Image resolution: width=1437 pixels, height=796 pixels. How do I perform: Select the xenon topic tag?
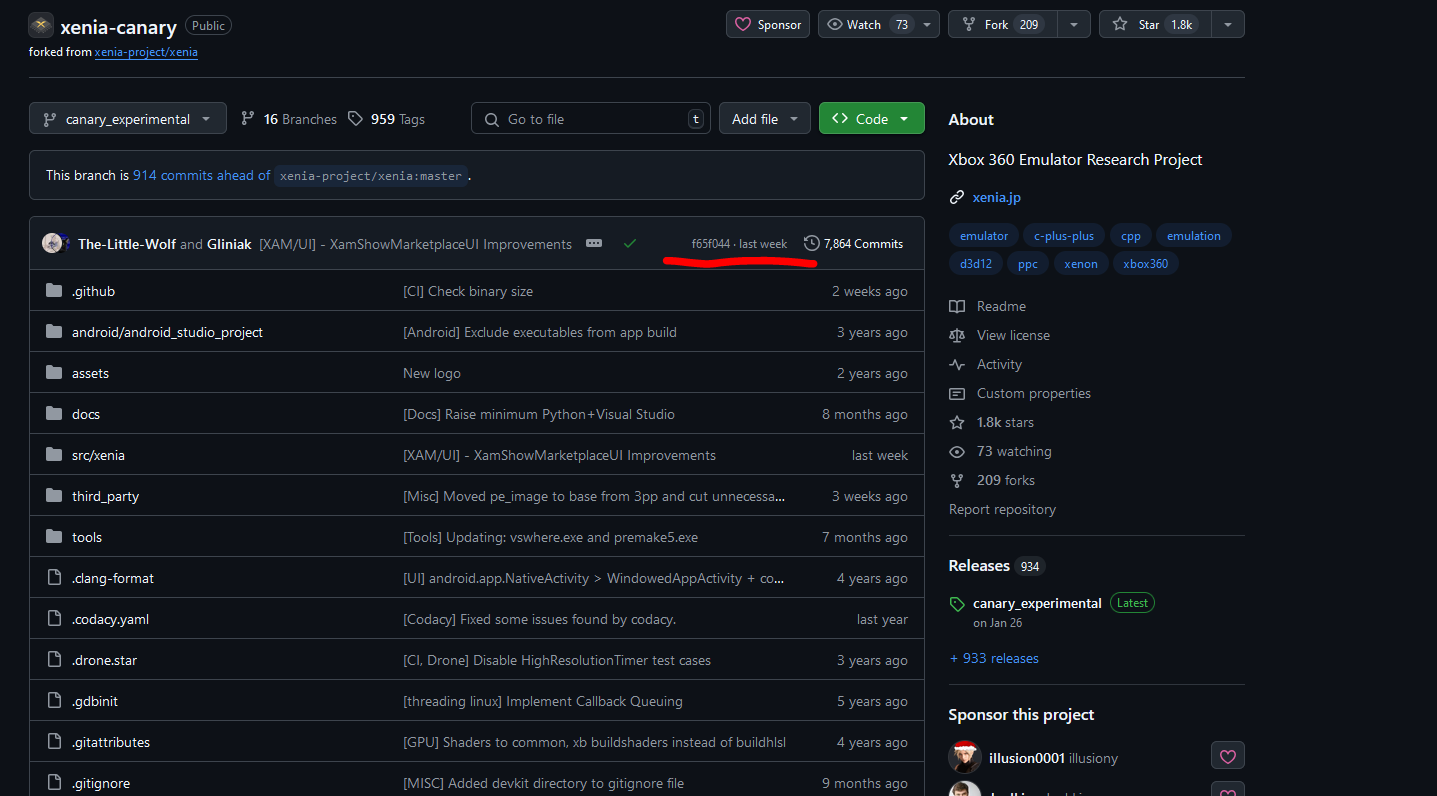pos(1081,264)
